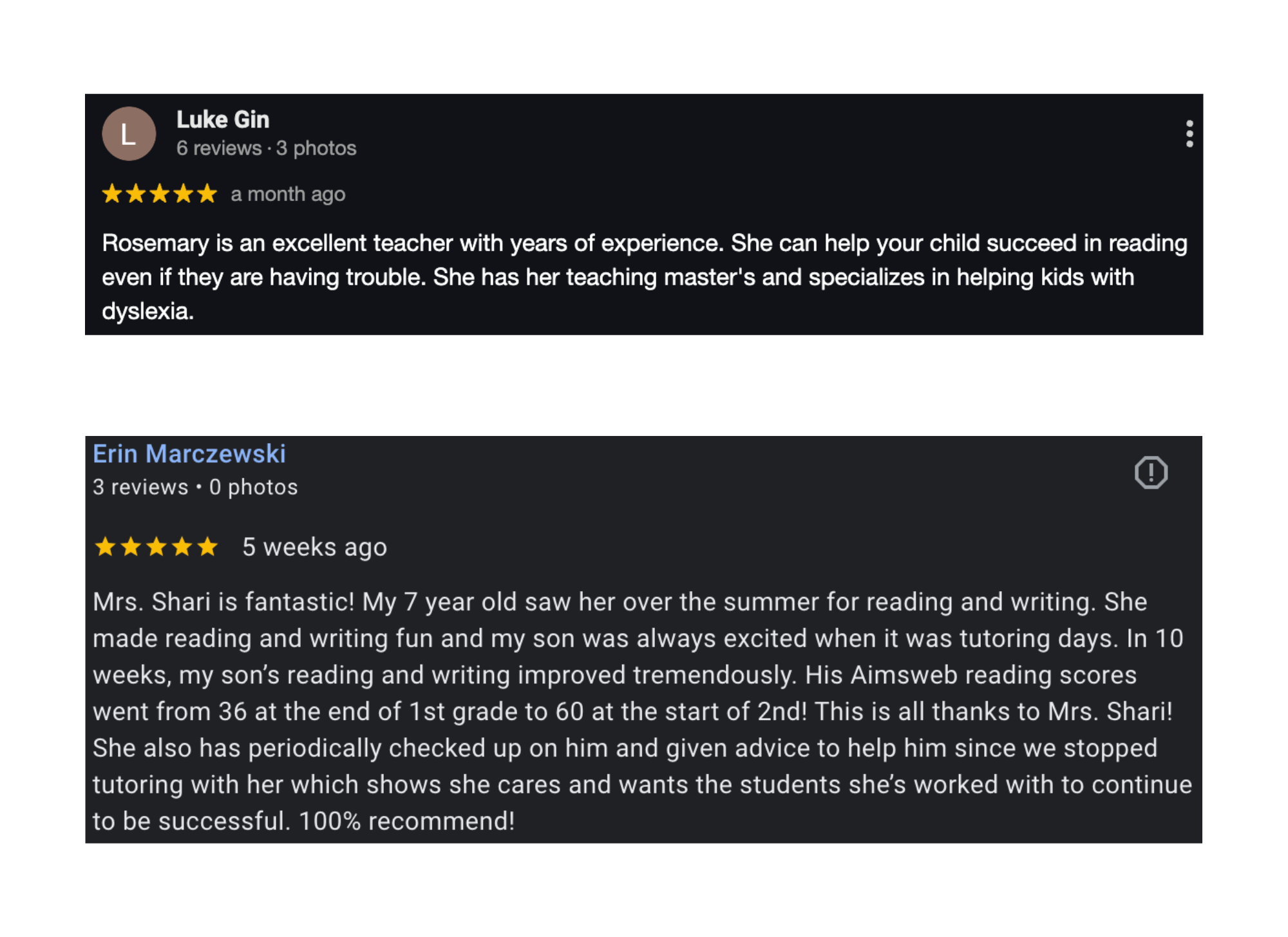The image size is (1288, 937).
Task: Click the first star in Luke Gin's rating
Action: tap(112, 194)
